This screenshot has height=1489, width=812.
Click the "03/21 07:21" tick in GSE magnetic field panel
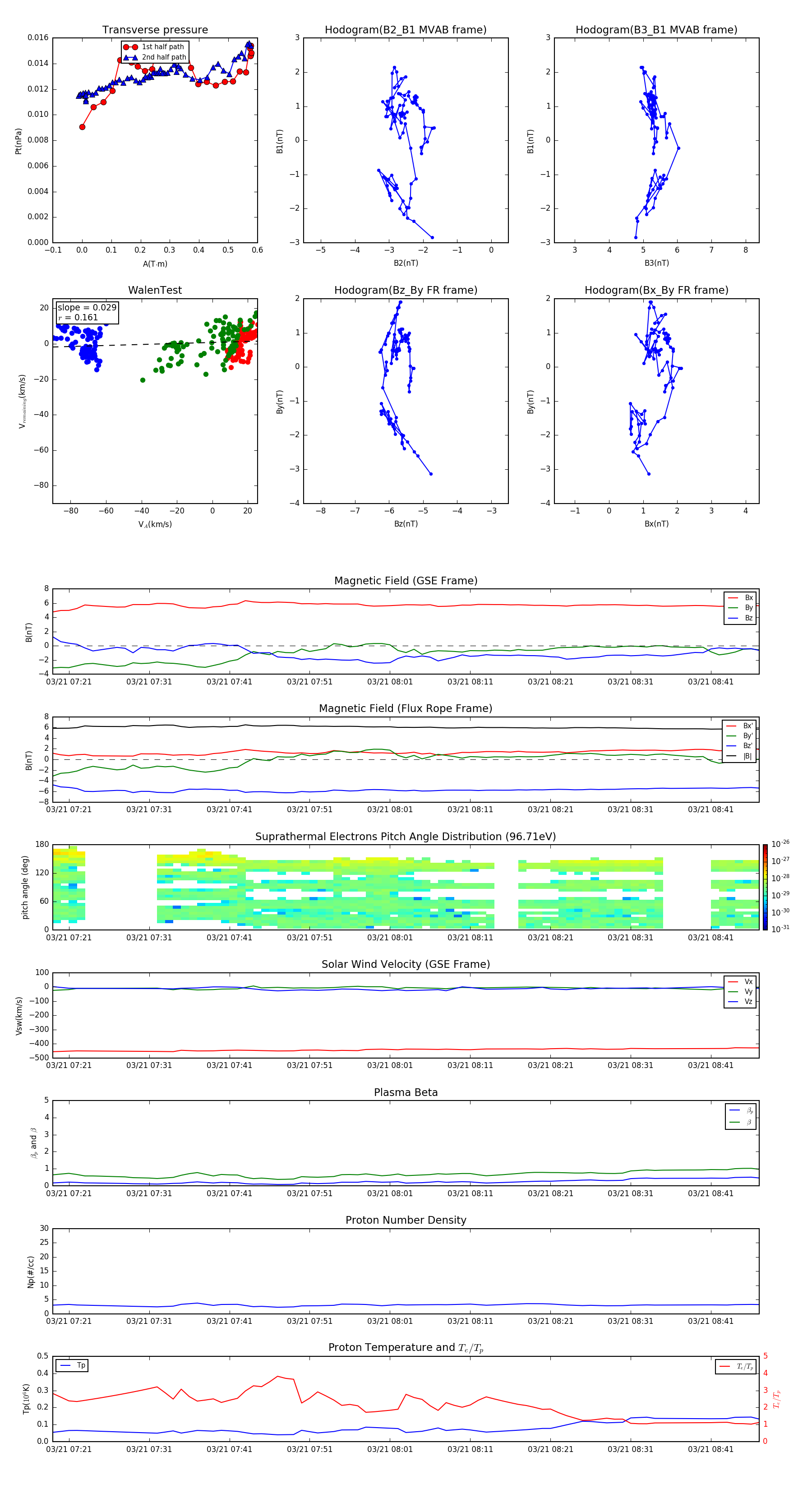pyautogui.click(x=69, y=682)
